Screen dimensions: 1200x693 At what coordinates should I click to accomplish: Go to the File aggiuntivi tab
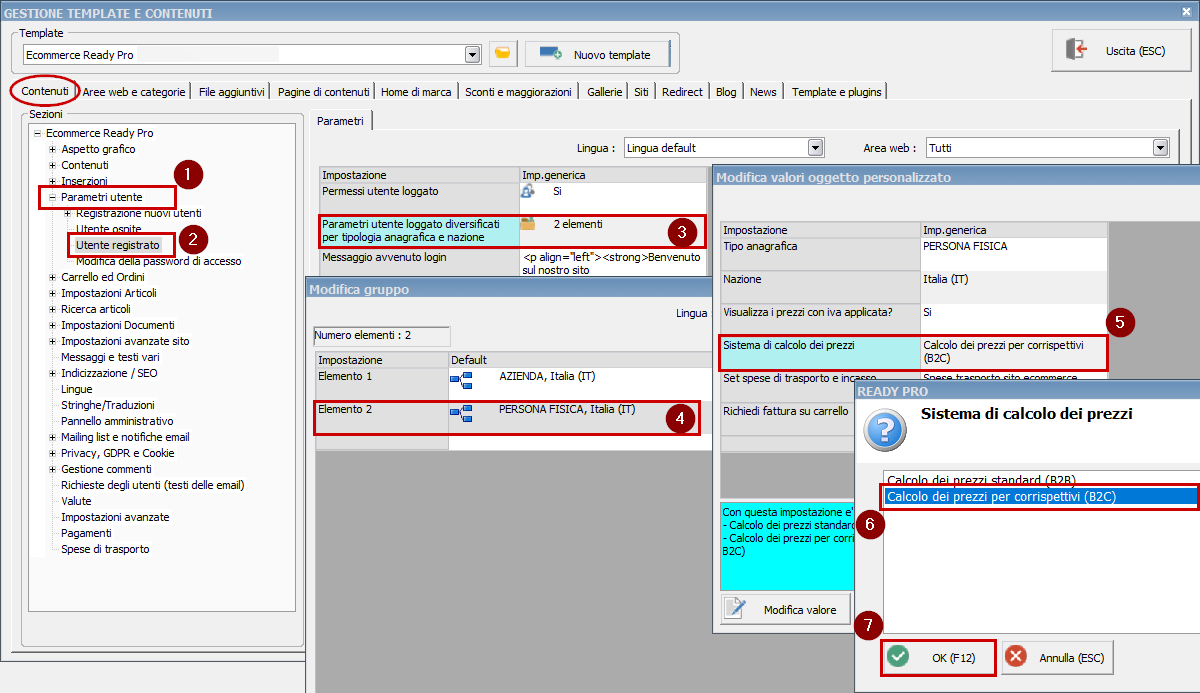(x=232, y=92)
